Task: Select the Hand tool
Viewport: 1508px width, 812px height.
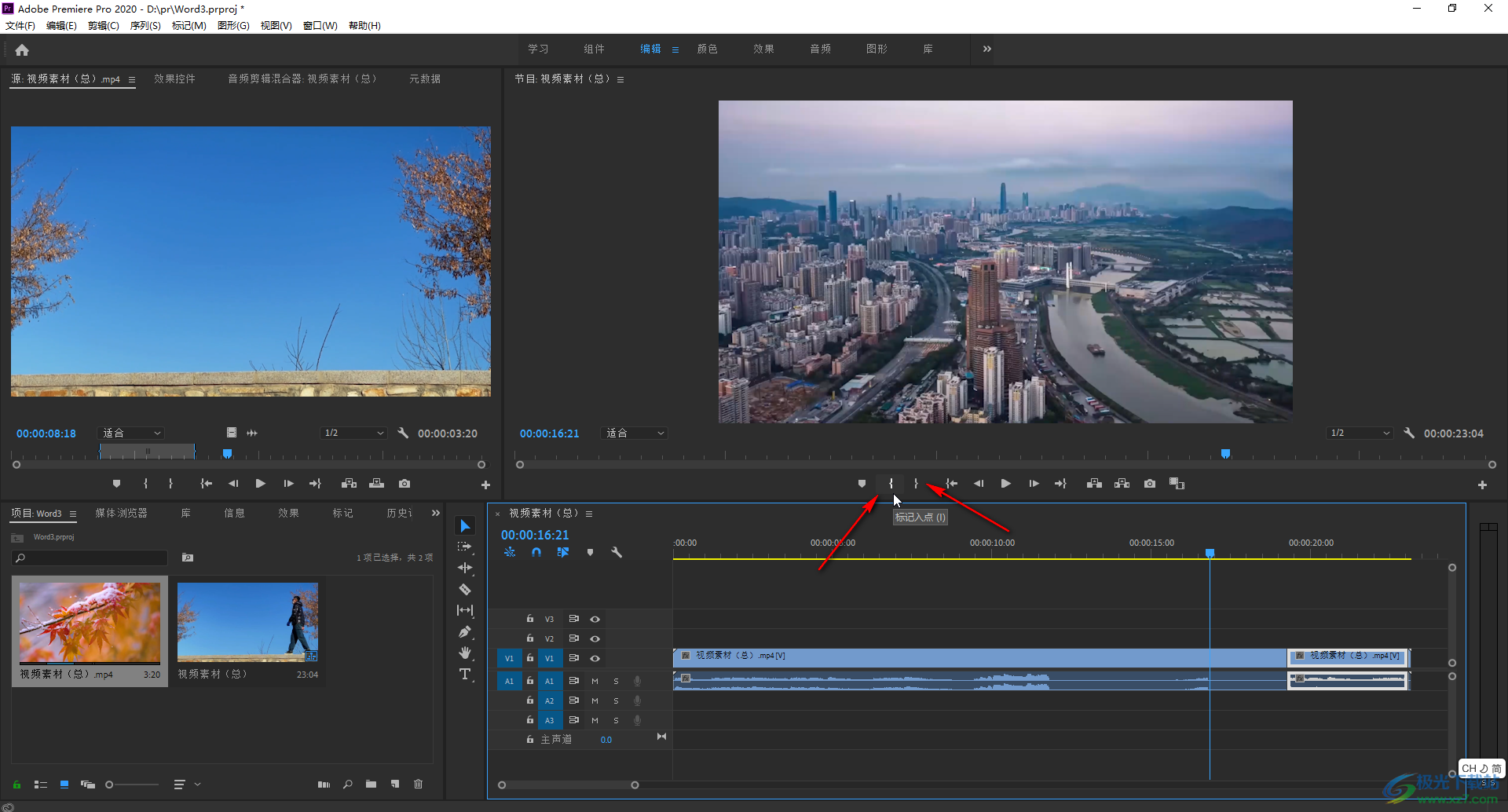Action: click(465, 653)
